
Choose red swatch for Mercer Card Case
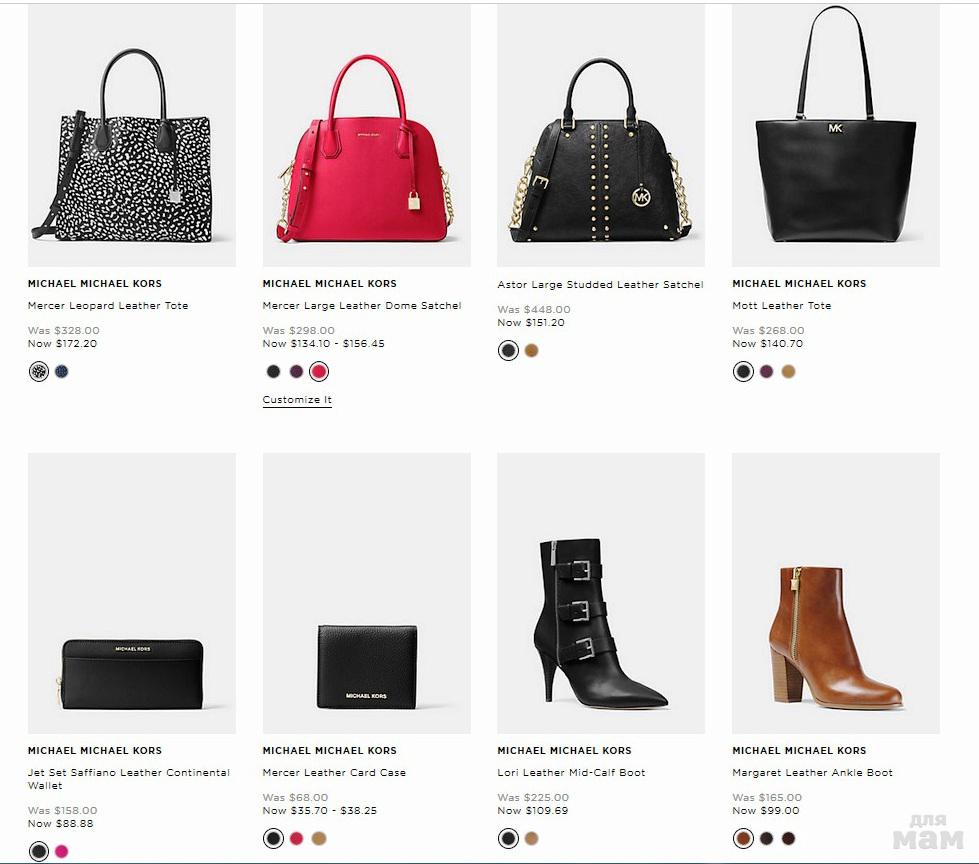click(x=296, y=838)
